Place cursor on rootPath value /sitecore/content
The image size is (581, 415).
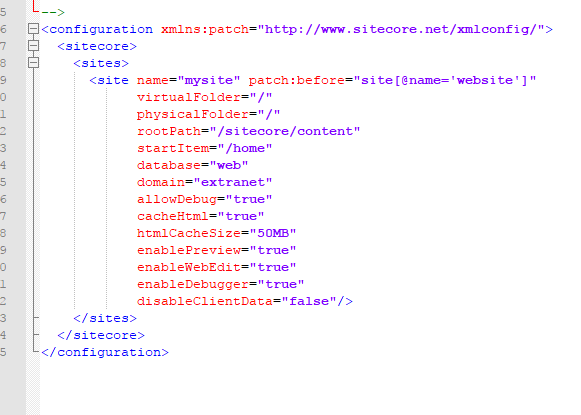285,132
